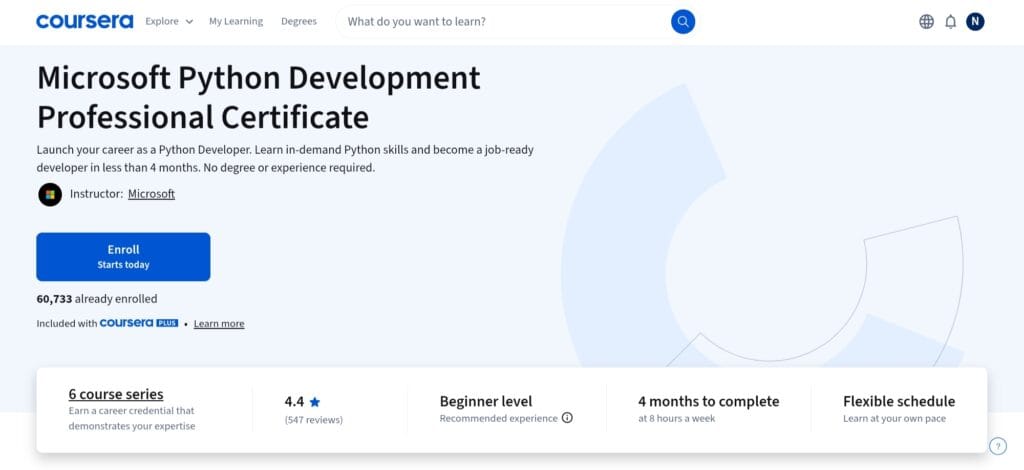
Task: Click 'Learn at your own pace' text
Action: (894, 418)
